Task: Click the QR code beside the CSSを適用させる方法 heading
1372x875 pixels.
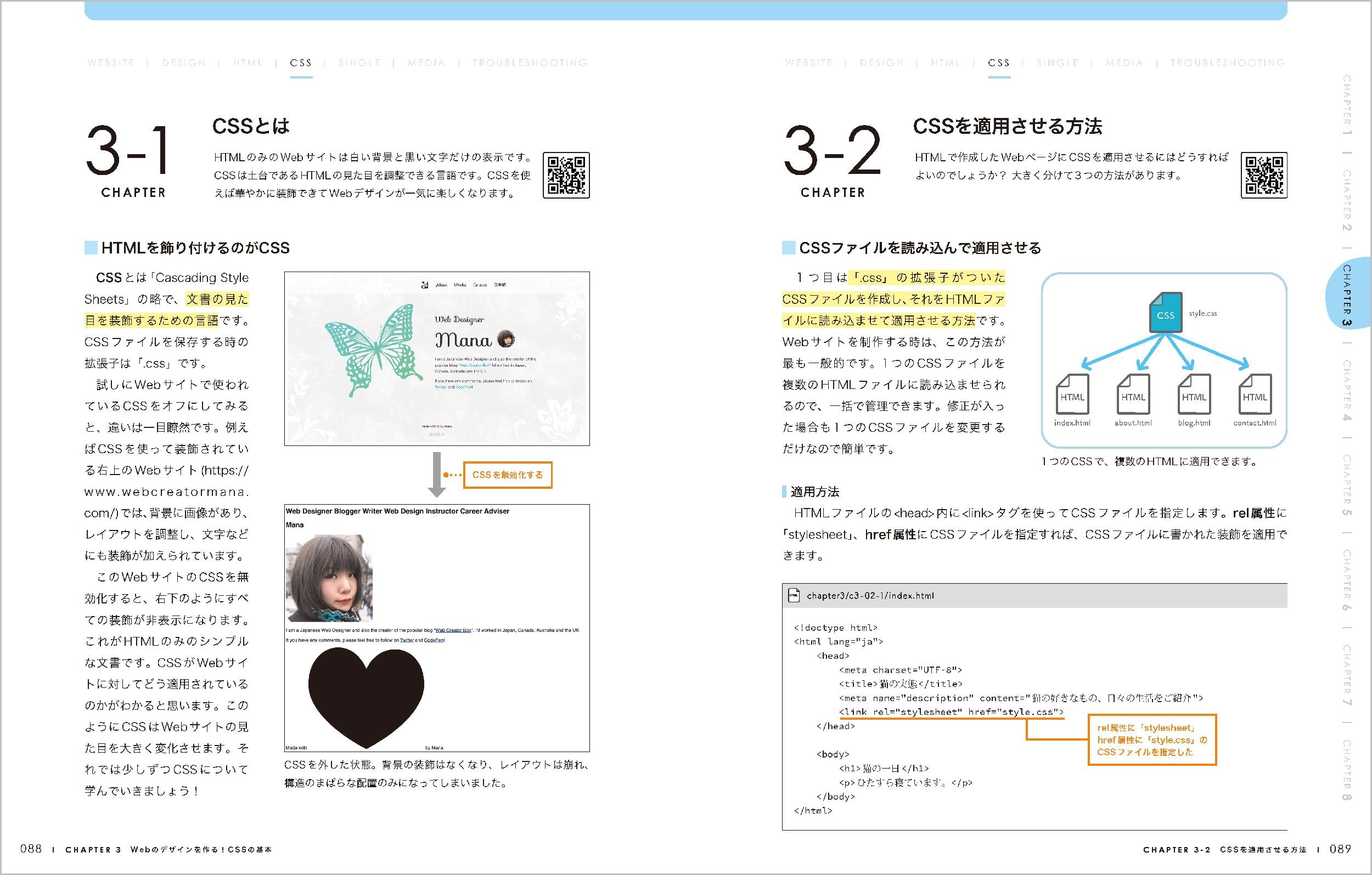Action: point(1264,176)
